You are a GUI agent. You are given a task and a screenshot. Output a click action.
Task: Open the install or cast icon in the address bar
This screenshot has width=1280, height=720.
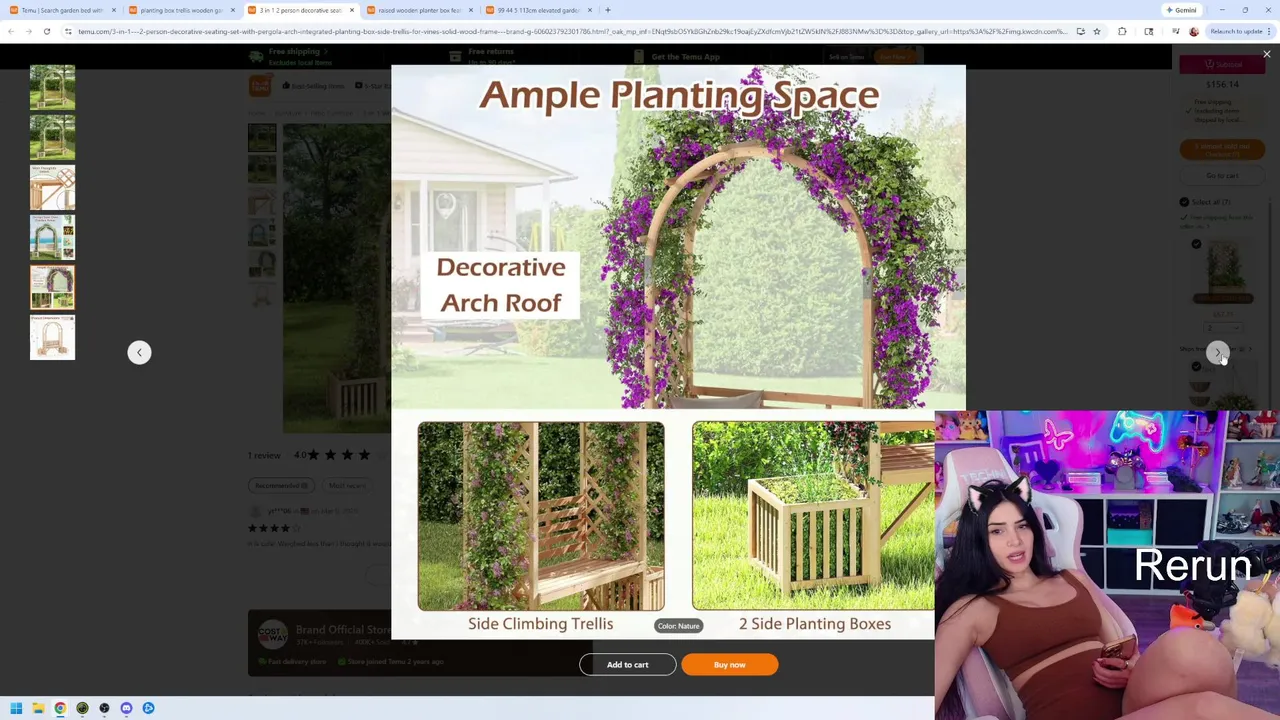[1080, 31]
